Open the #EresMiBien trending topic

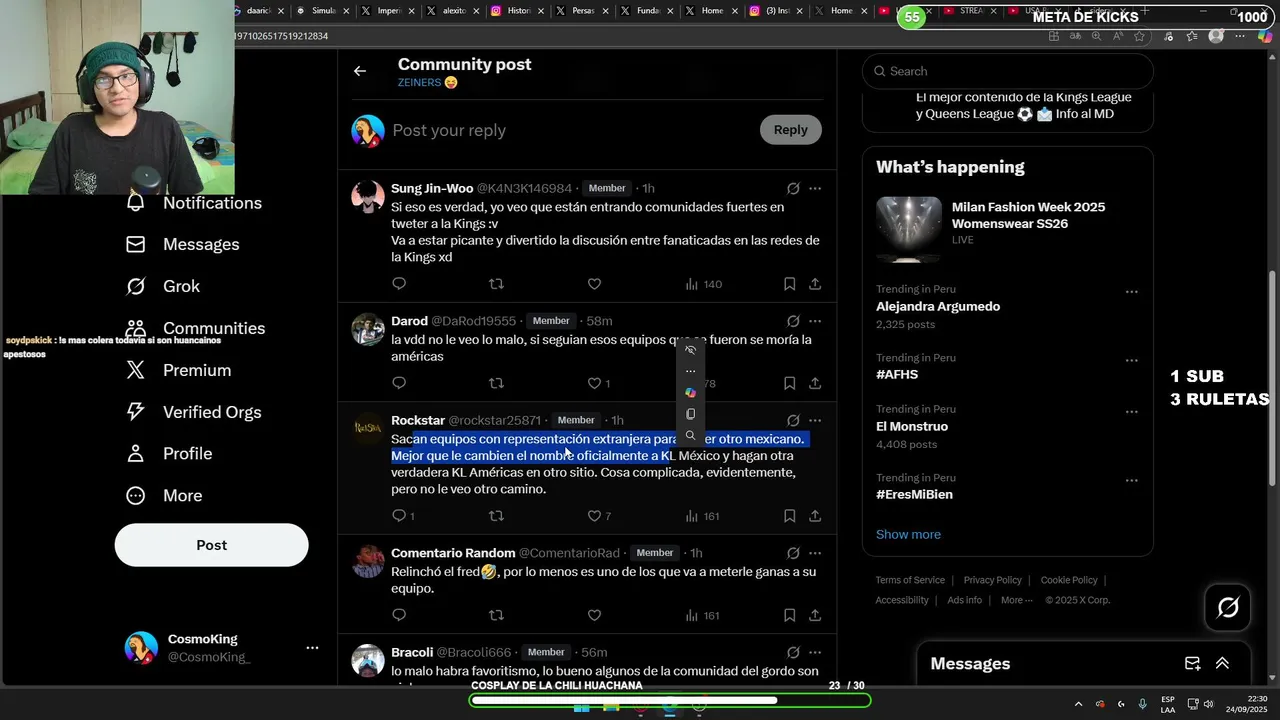[914, 495]
